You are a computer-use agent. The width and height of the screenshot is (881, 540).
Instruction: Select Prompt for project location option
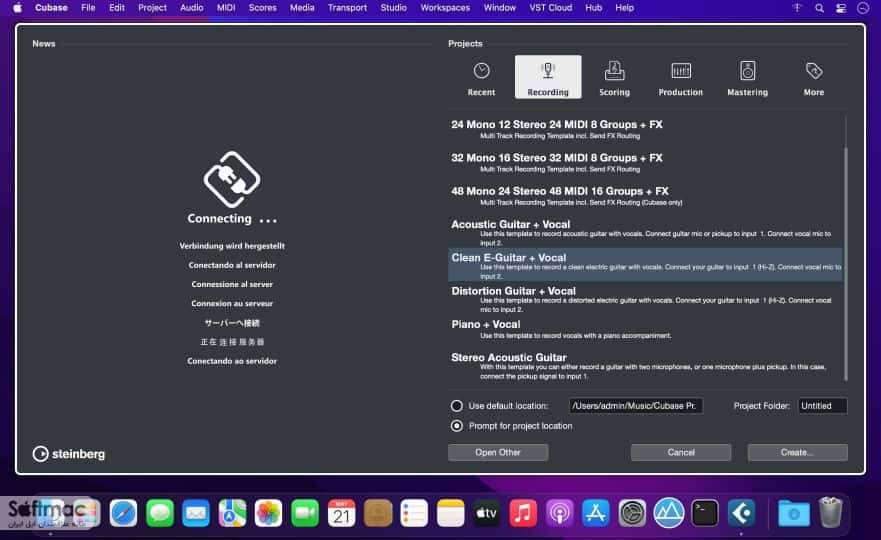click(457, 426)
